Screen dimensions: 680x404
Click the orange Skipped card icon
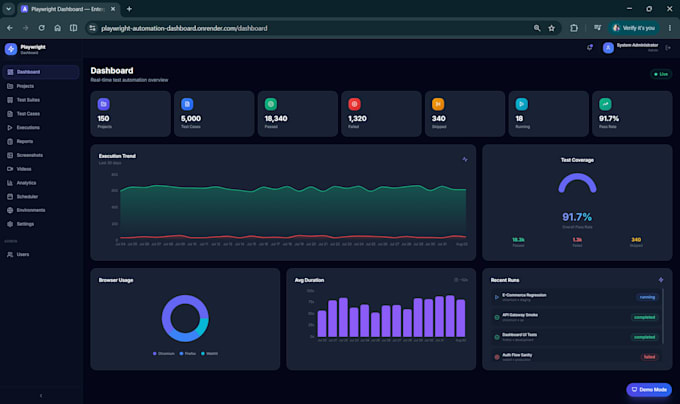pos(438,104)
